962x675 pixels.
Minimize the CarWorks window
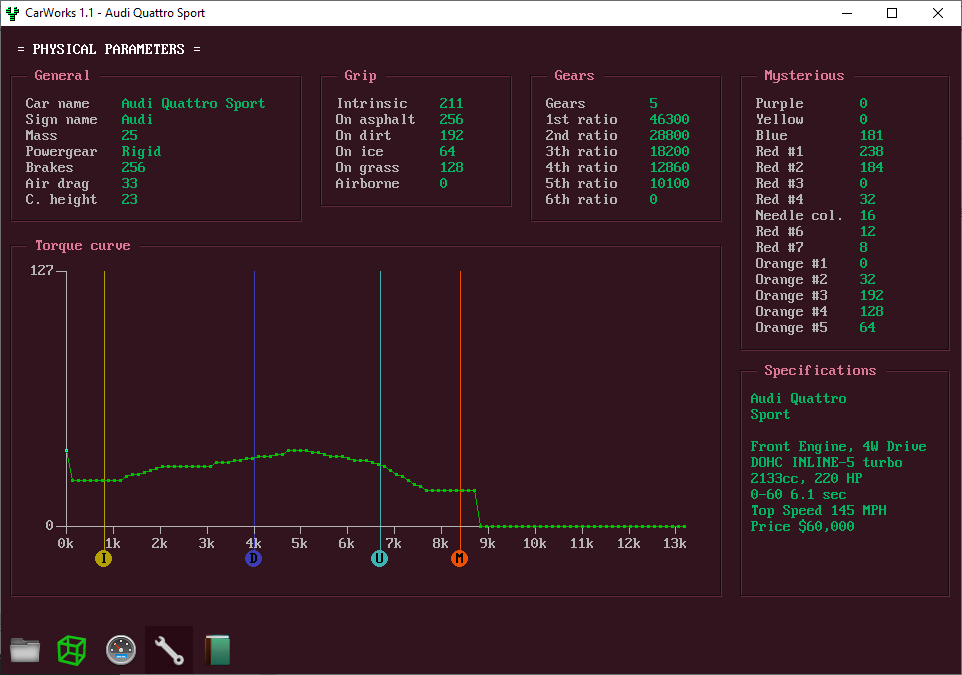click(x=847, y=13)
